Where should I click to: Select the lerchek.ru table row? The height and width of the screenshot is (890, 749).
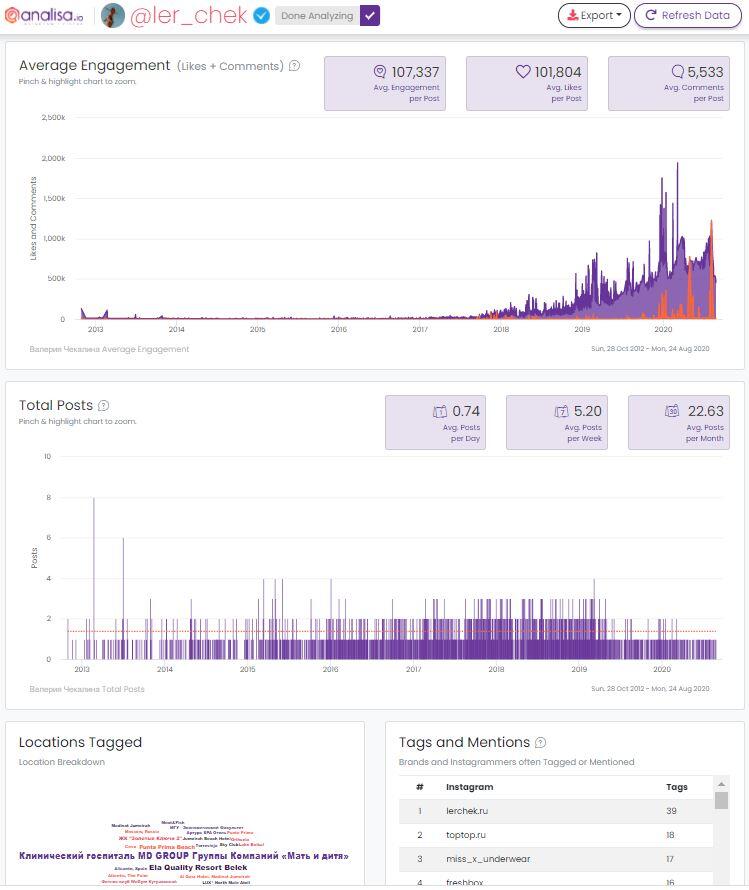click(x=556, y=811)
